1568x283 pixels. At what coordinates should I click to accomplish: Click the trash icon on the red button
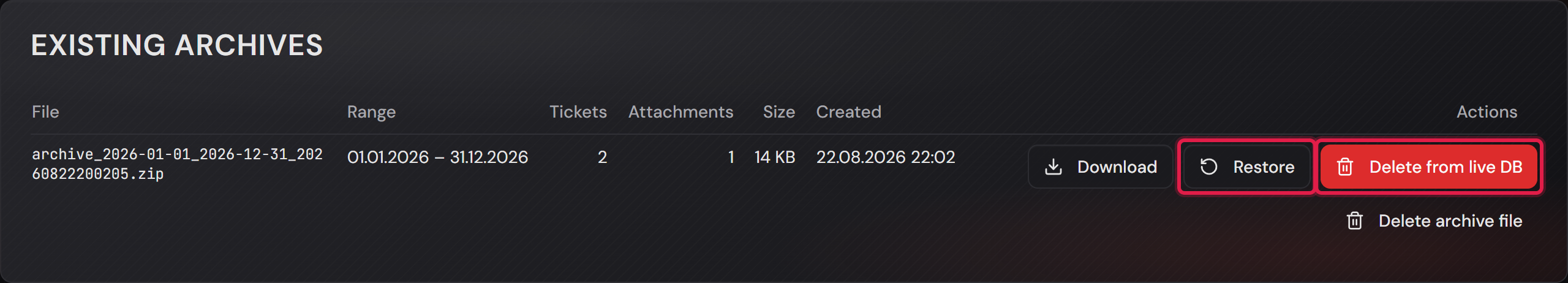tap(1345, 167)
